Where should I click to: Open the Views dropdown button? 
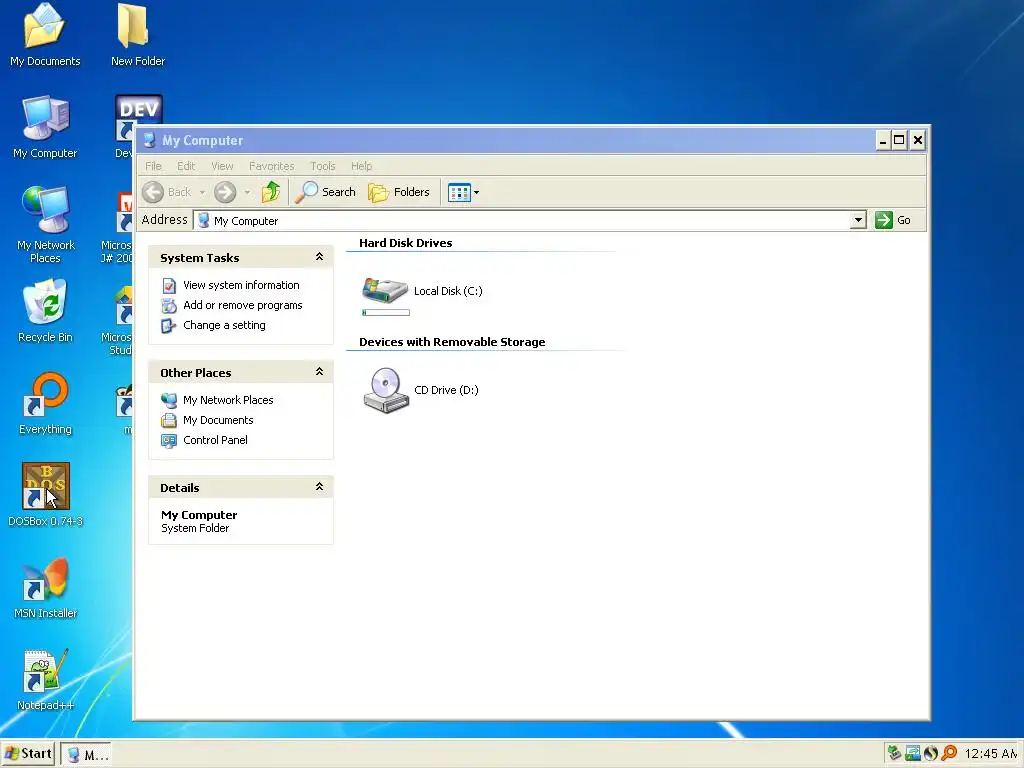point(464,192)
